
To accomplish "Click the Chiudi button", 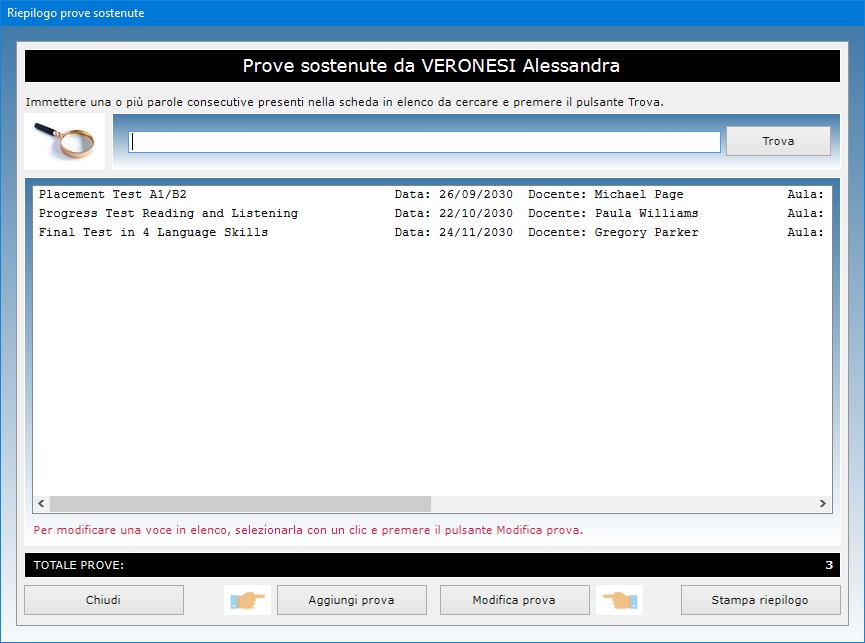I will click(104, 600).
